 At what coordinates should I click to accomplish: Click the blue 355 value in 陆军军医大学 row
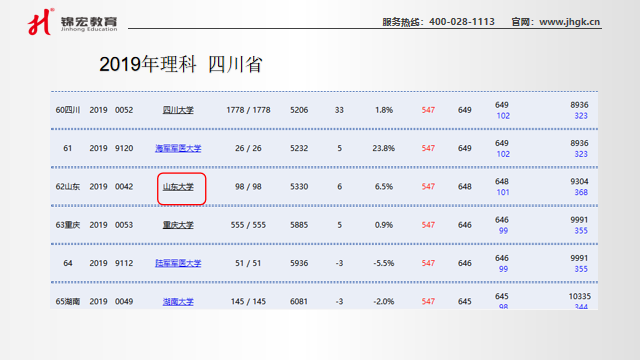(581, 269)
